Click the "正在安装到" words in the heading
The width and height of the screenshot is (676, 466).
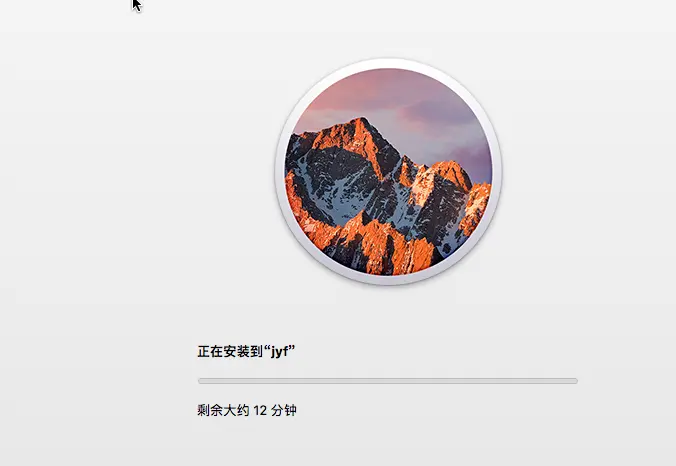pos(230,351)
